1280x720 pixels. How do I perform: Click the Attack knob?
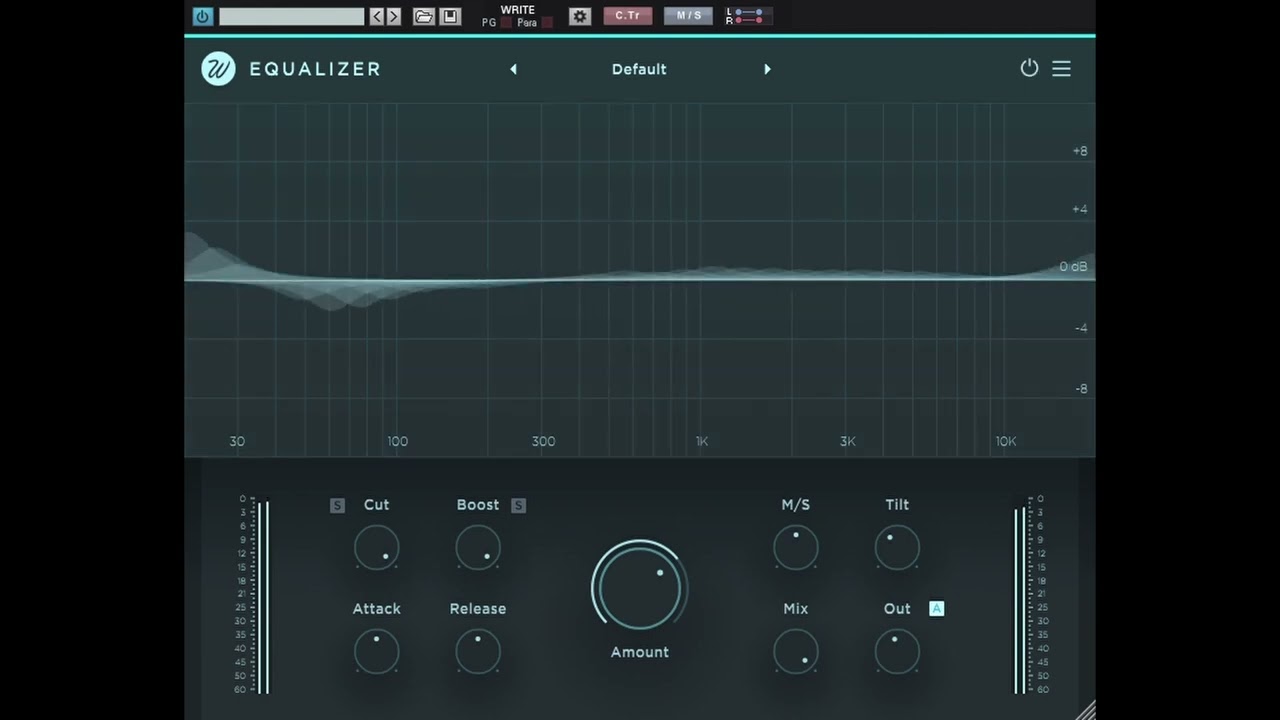point(377,651)
